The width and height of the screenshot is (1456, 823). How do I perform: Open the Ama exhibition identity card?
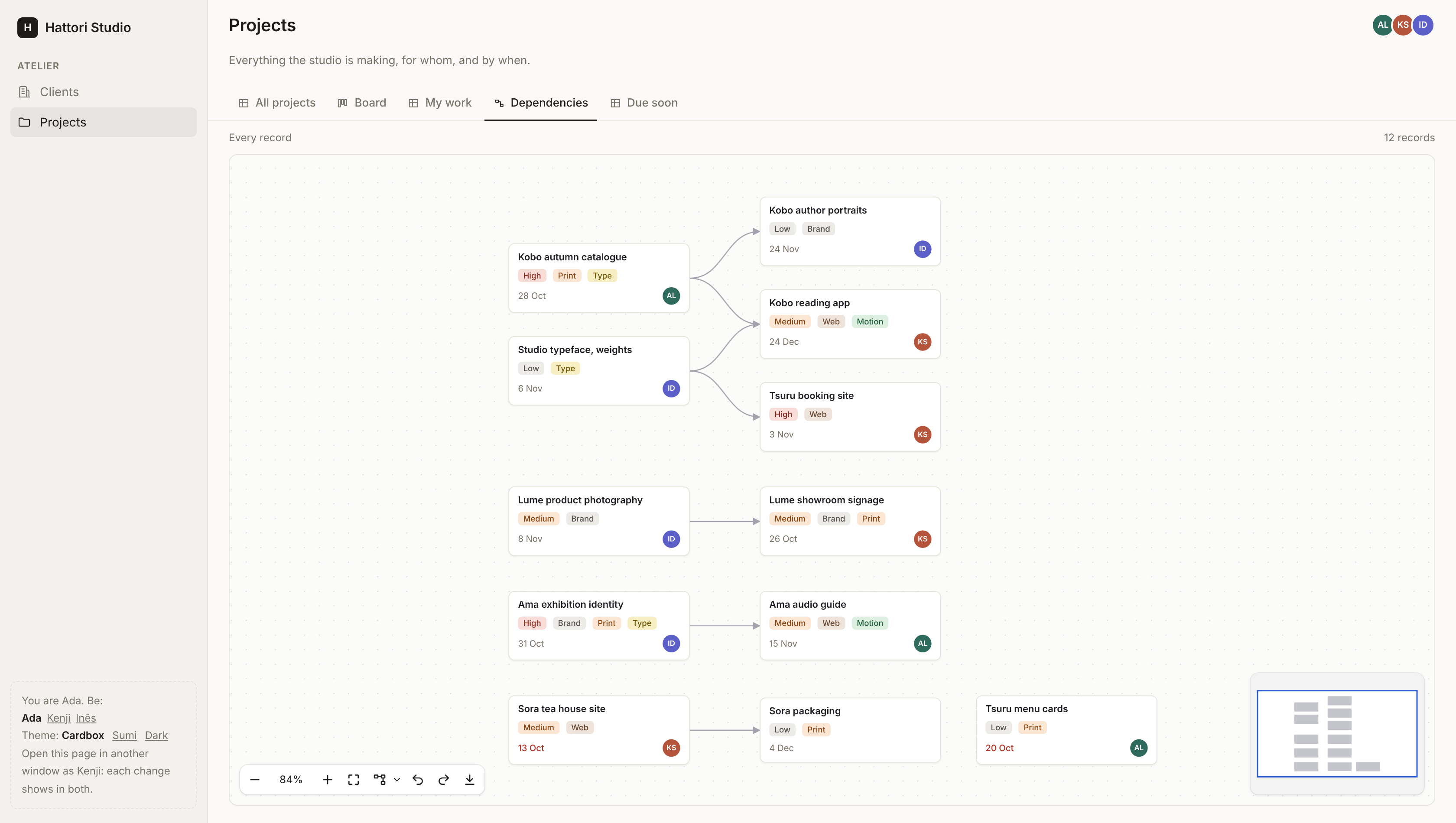click(599, 625)
